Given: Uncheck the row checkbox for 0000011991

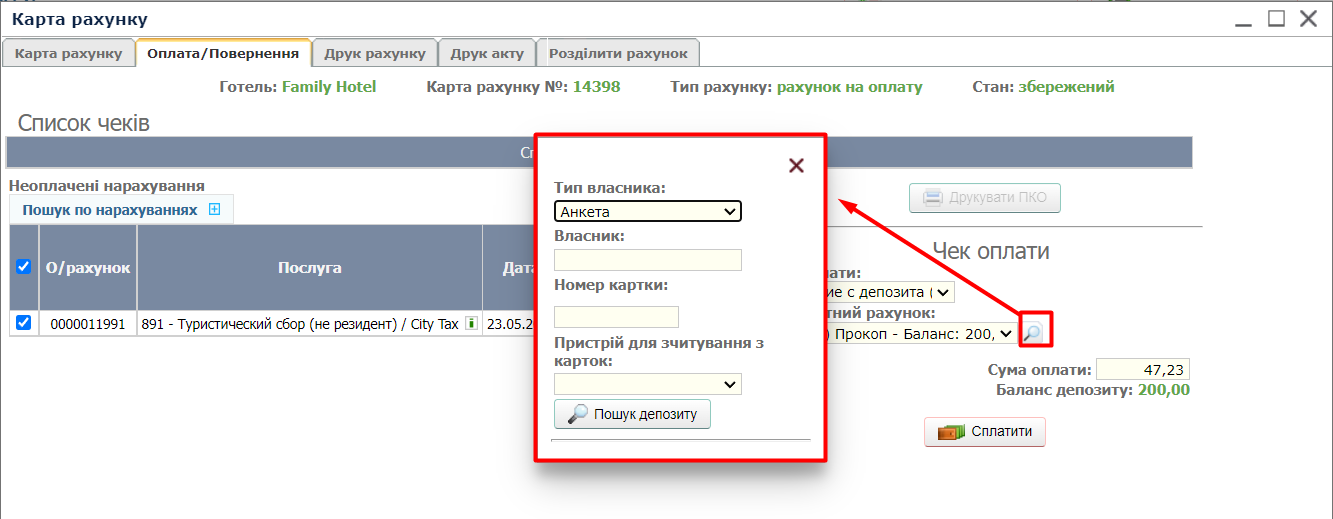Looking at the screenshot, I should click(24, 323).
